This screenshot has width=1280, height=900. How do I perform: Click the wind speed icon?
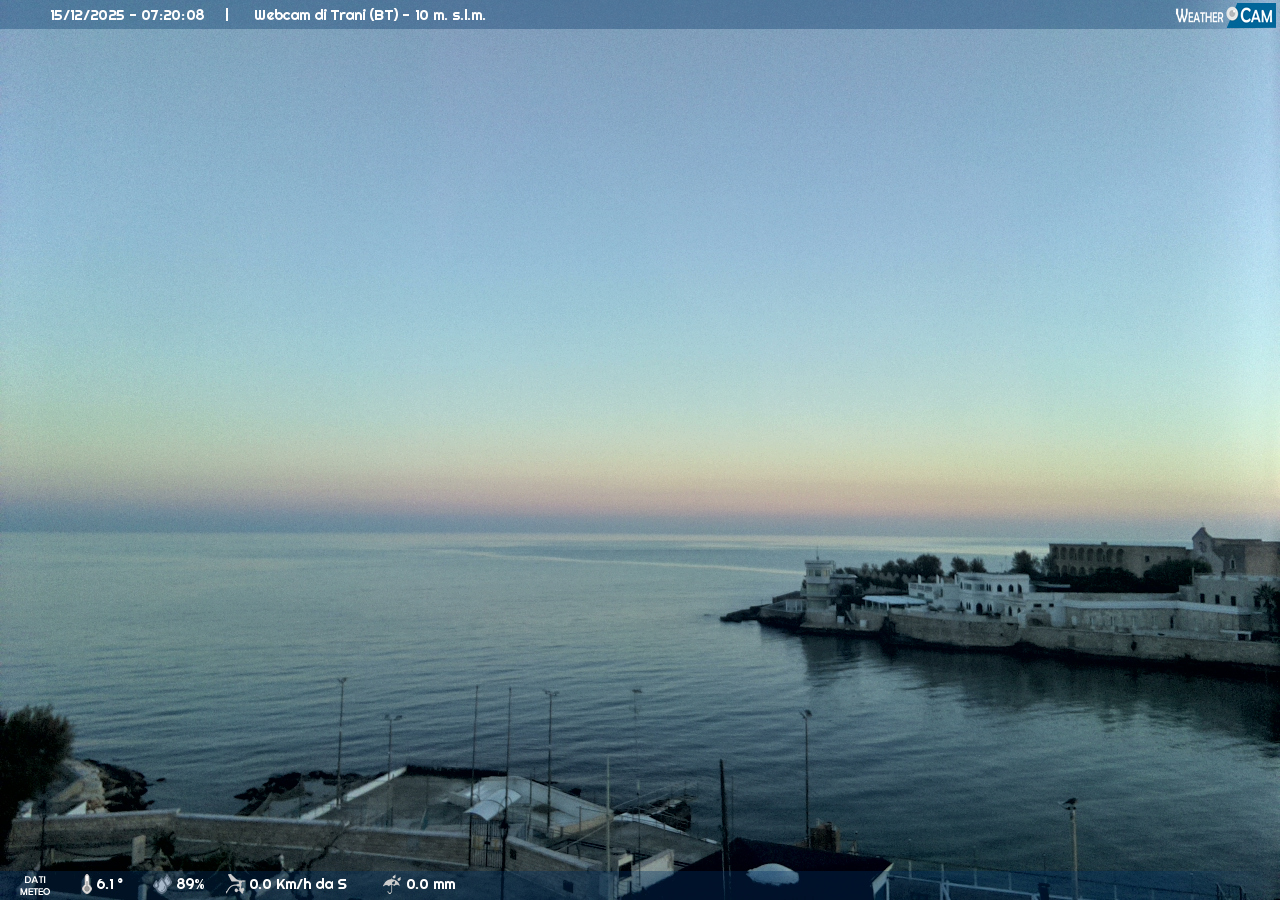pos(235,884)
